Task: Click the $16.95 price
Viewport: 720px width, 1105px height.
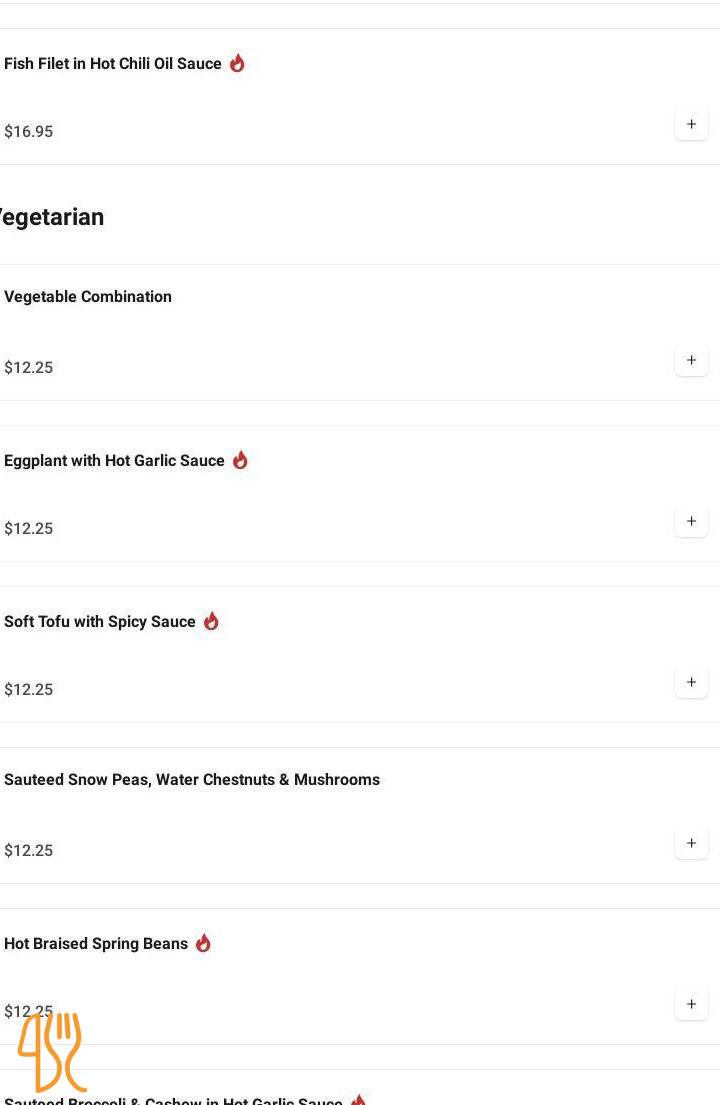Action: [x=28, y=132]
